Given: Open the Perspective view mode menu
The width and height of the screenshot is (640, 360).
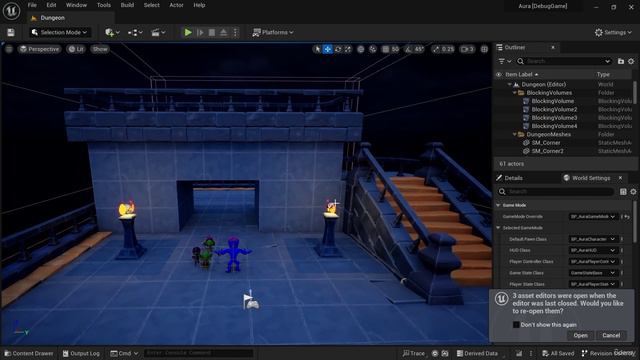Looking at the screenshot, I should pos(40,49).
